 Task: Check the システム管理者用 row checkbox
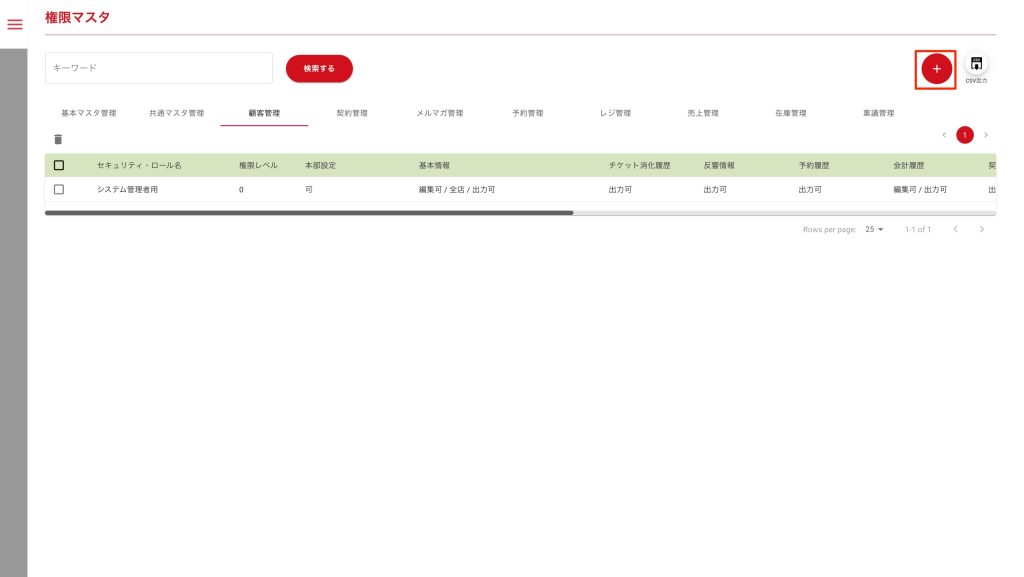(59, 189)
